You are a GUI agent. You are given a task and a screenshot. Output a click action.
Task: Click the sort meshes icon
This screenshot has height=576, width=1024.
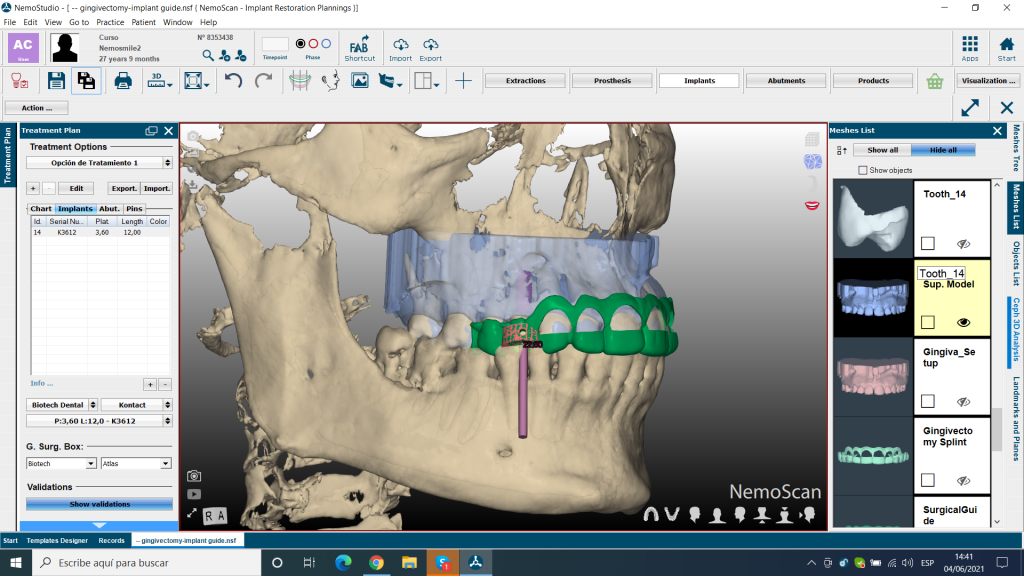pos(842,150)
